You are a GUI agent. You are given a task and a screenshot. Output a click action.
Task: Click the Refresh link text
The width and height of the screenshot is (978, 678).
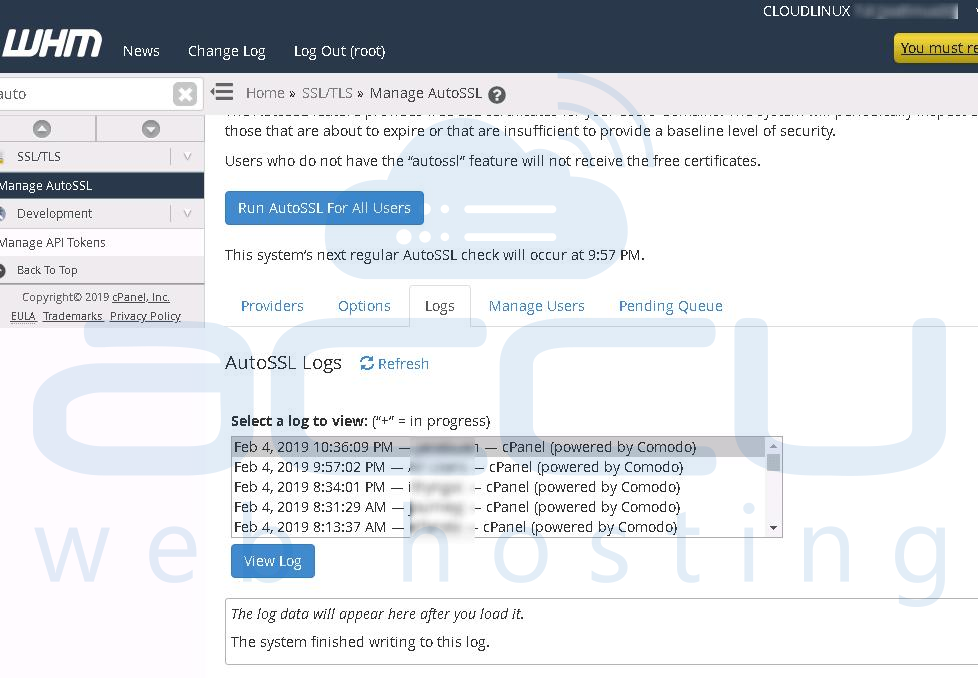pyautogui.click(x=403, y=364)
